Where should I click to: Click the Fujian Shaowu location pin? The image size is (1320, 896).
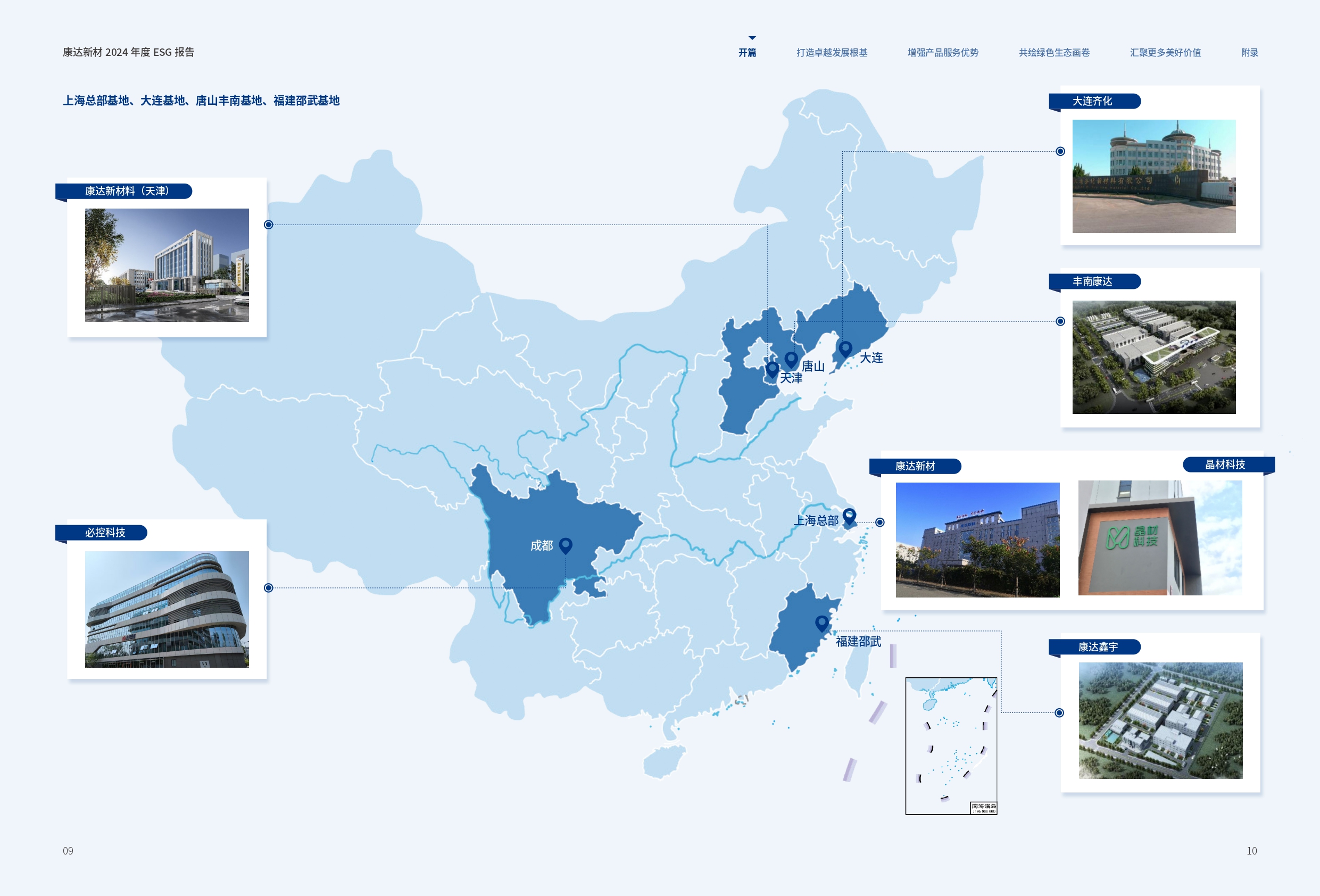point(821,623)
